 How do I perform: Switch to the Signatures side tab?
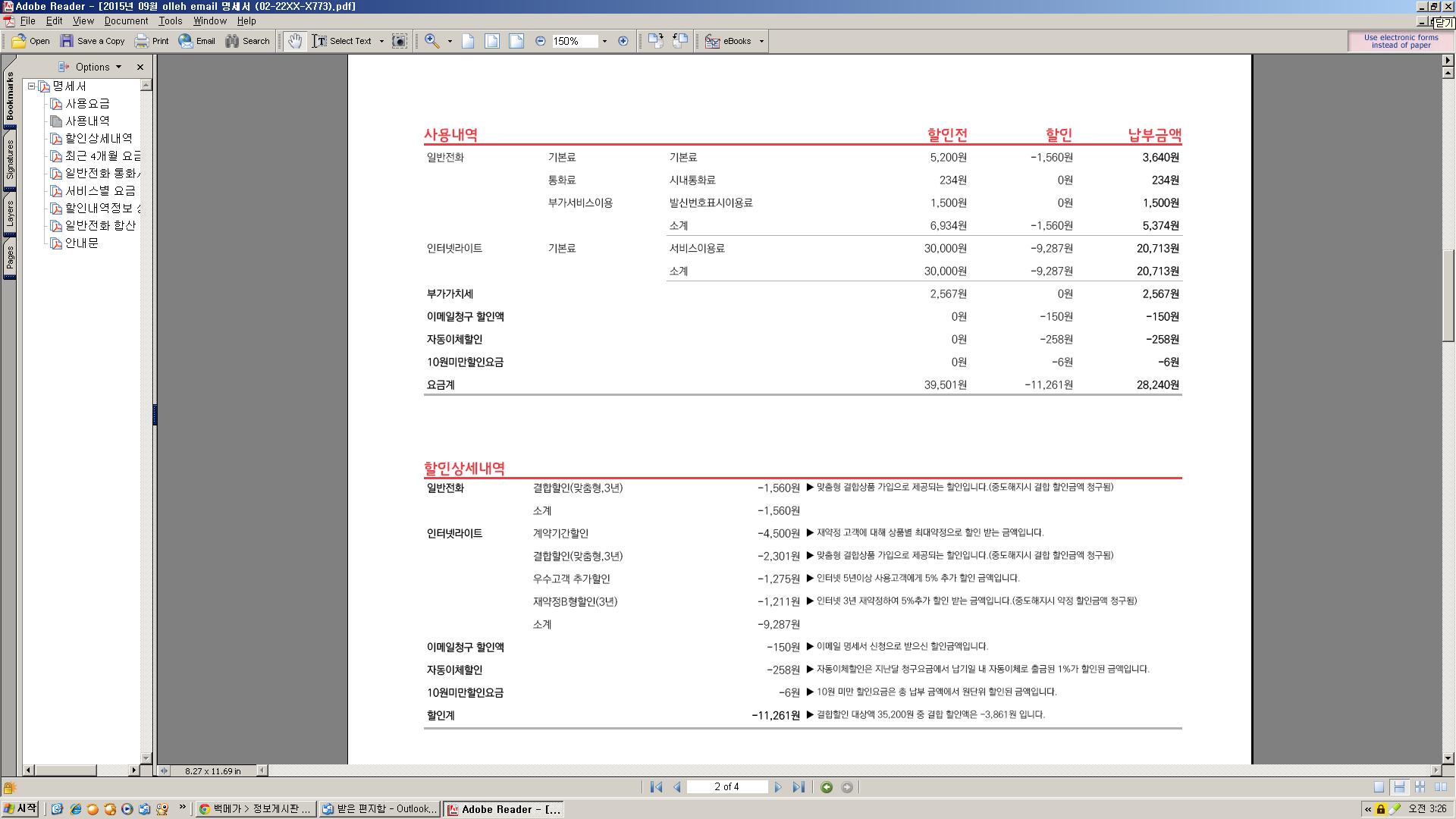pos(10,160)
